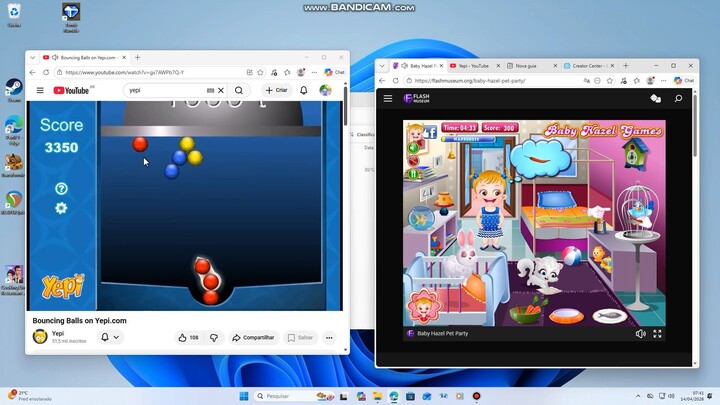
Task: Click the YouTube search magnifier button
Action: tap(239, 90)
